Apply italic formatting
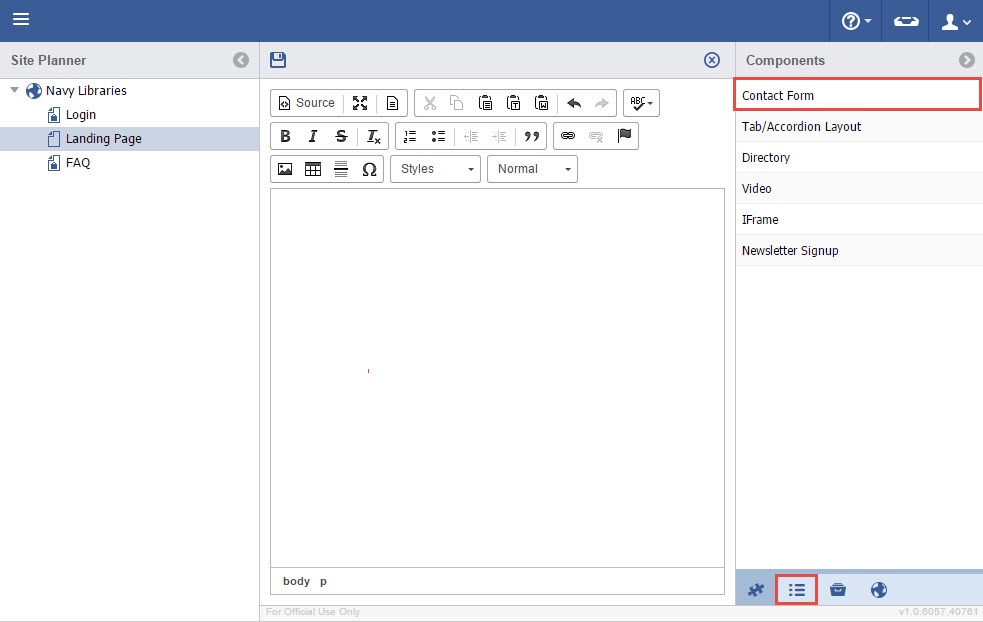Image resolution: width=983 pixels, height=622 pixels. click(x=313, y=136)
